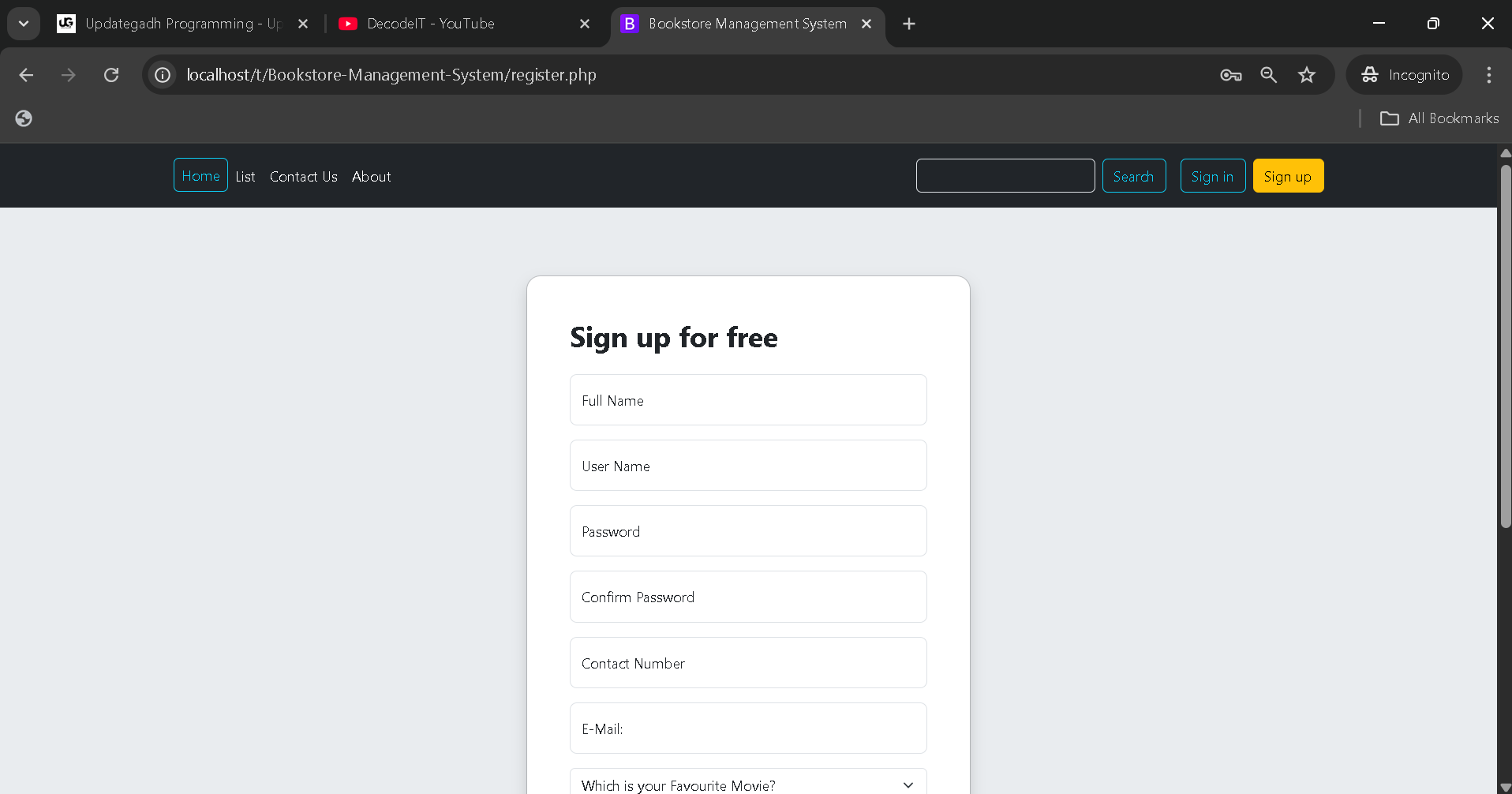Open the Contact Us nav link
Image resolution: width=1512 pixels, height=794 pixels.
(x=303, y=177)
